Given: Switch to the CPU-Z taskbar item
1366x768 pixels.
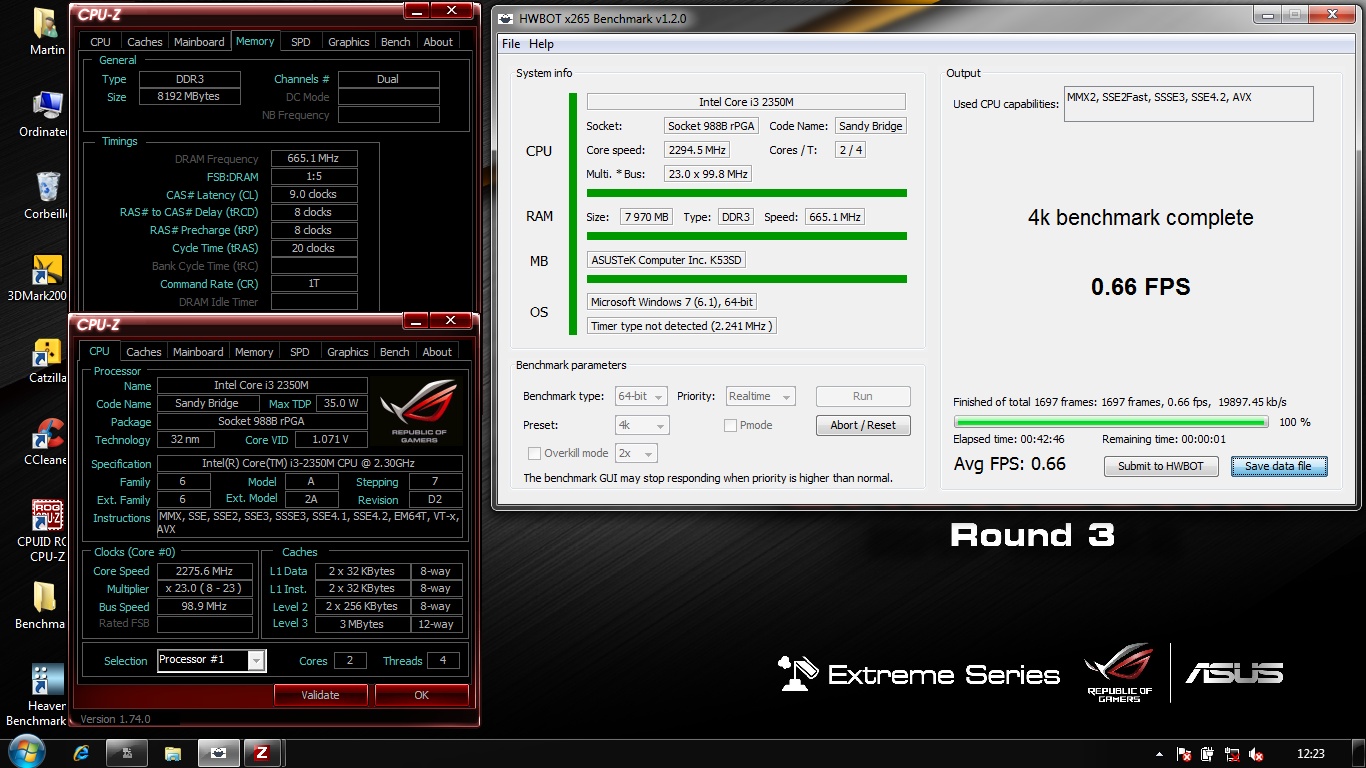Looking at the screenshot, I should click(261, 754).
